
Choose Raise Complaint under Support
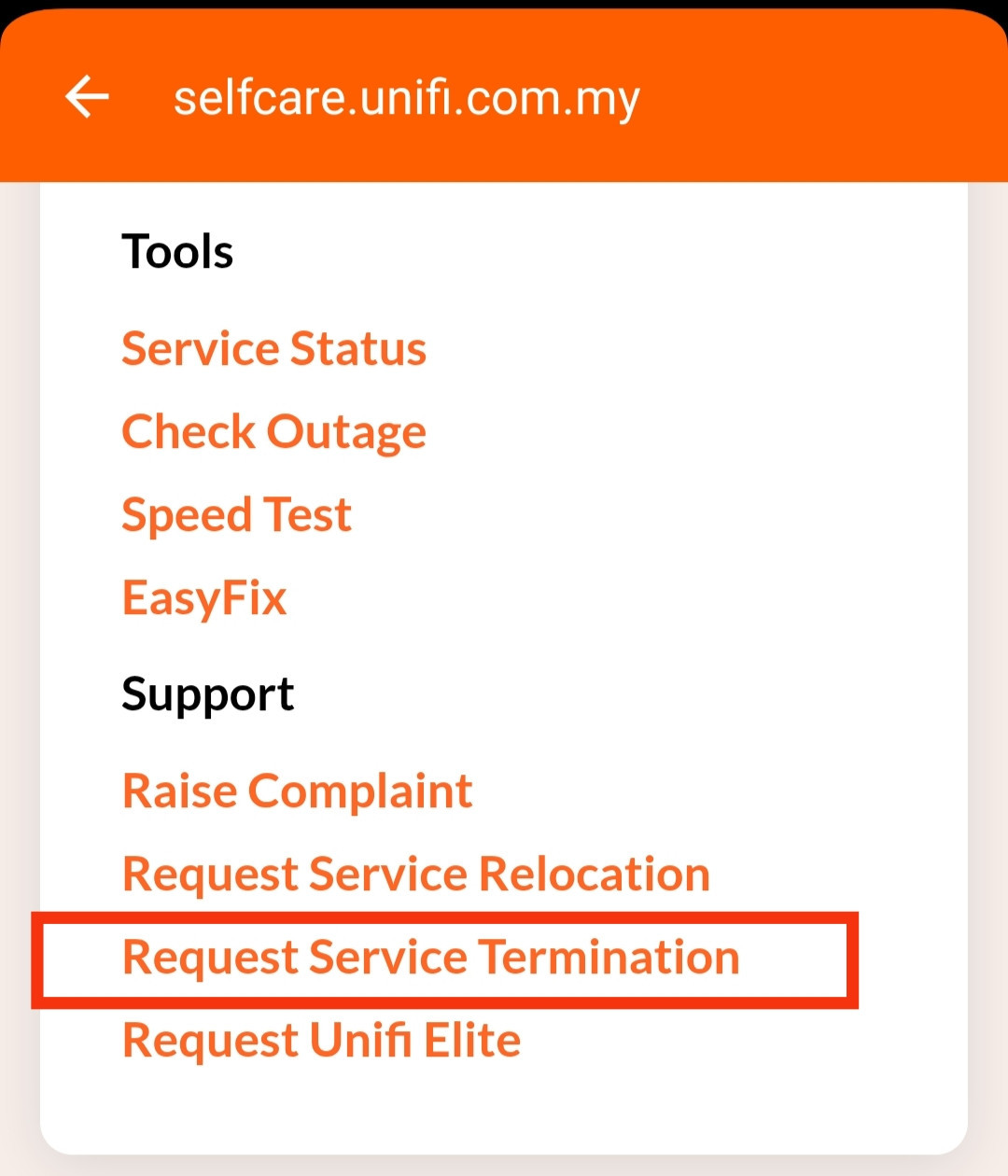(x=298, y=792)
